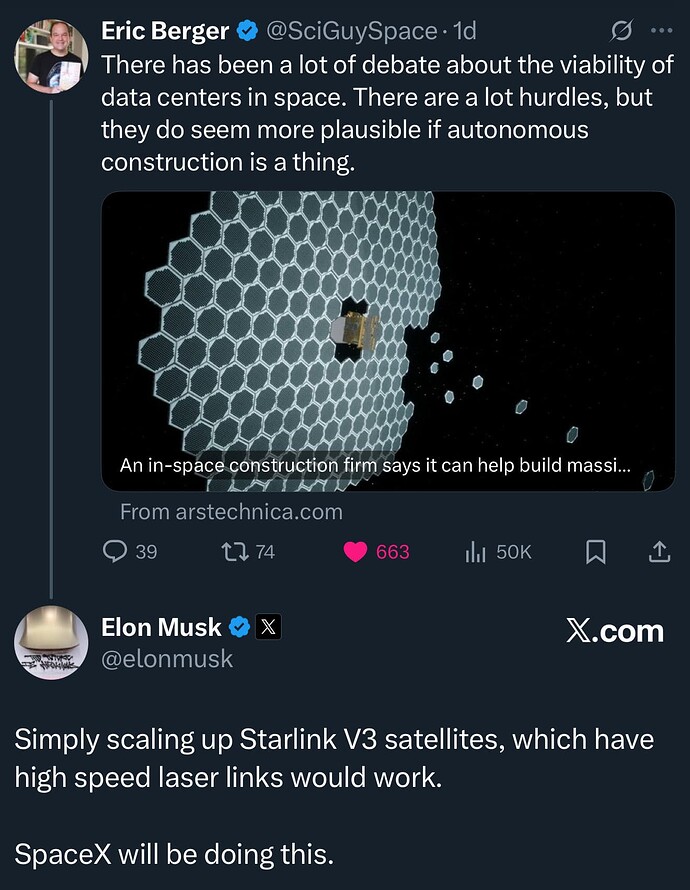This screenshot has height=890, width=690.
Task: Tap Eric Berger's blue verified badge
Action: point(247,31)
